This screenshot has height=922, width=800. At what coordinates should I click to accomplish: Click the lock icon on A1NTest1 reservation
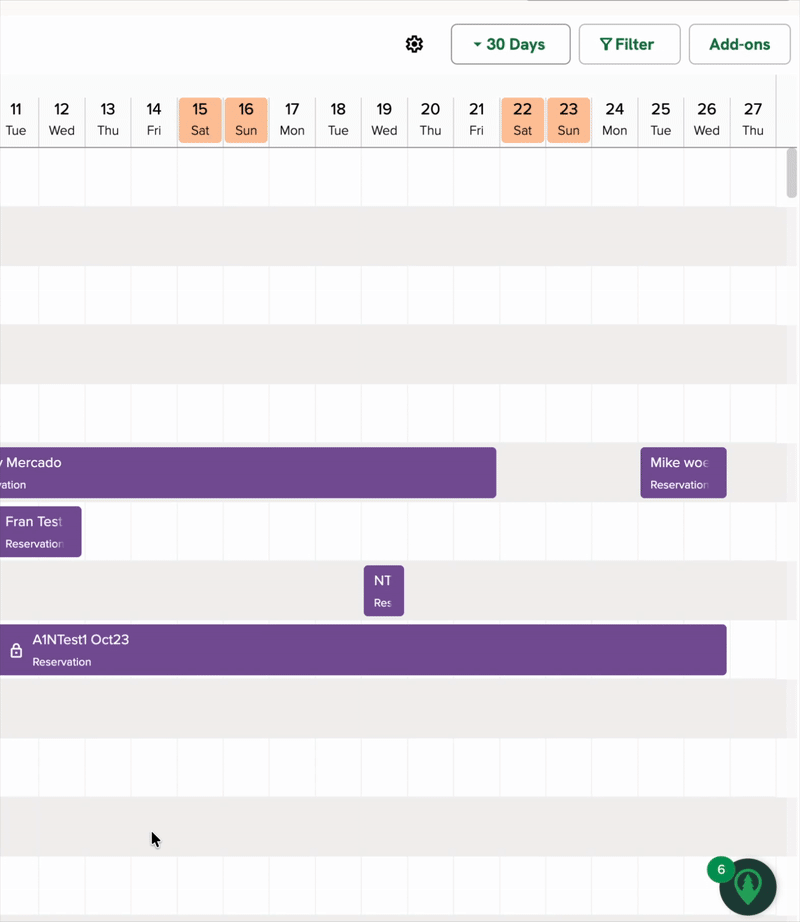(16, 650)
